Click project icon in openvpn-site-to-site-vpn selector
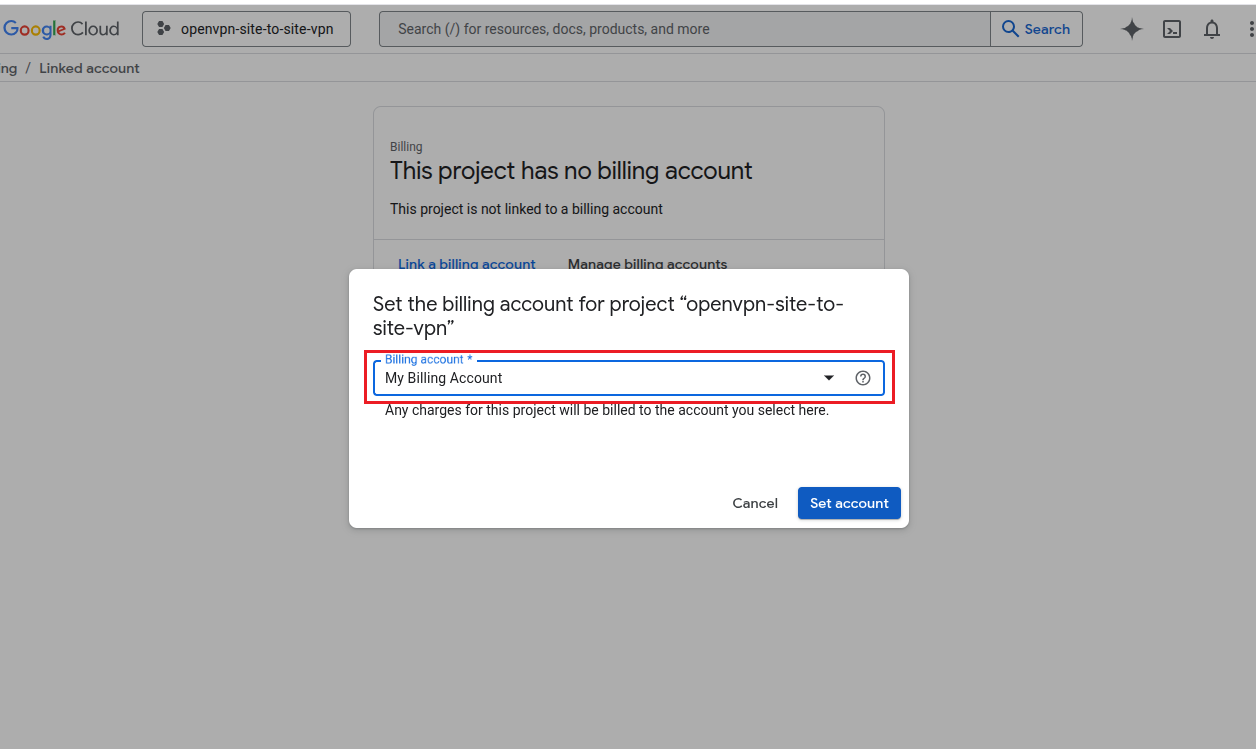Image resolution: width=1256 pixels, height=749 pixels. click(164, 29)
